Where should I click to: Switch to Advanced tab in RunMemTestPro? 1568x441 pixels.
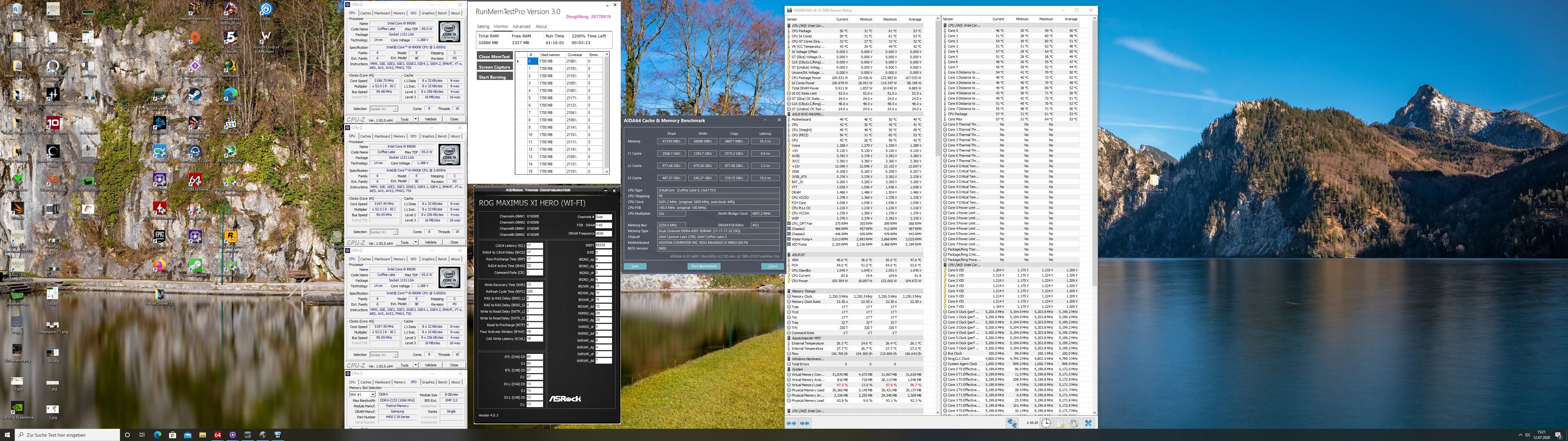(x=521, y=26)
